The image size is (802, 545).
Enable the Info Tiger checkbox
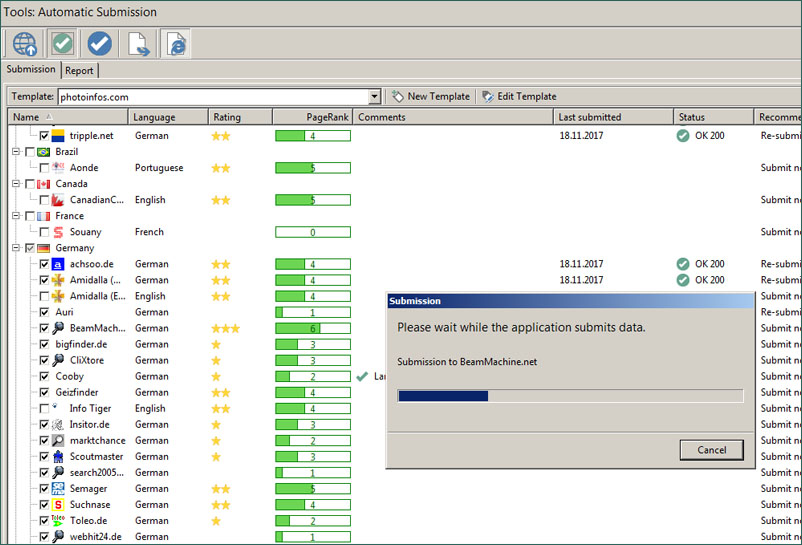tap(44, 408)
